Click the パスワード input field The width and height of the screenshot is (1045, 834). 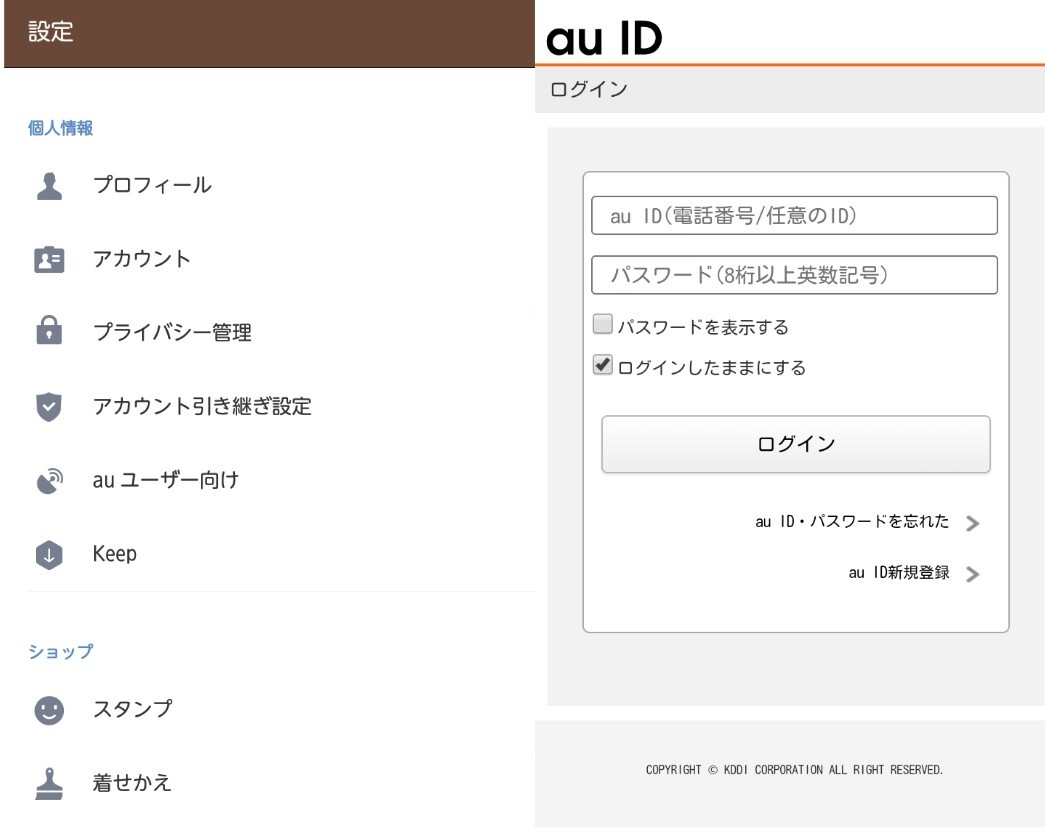794,275
